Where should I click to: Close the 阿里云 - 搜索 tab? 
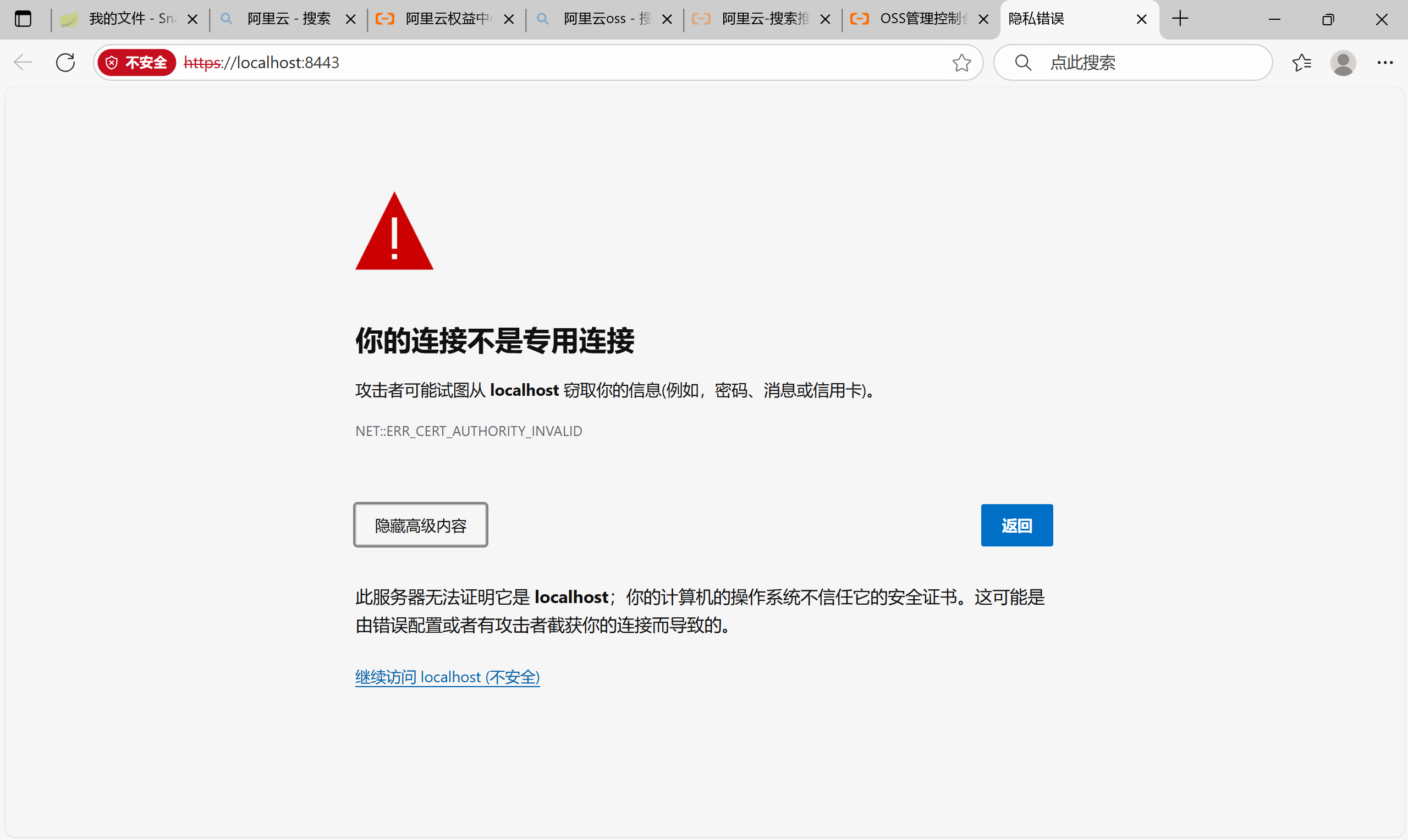click(350, 19)
